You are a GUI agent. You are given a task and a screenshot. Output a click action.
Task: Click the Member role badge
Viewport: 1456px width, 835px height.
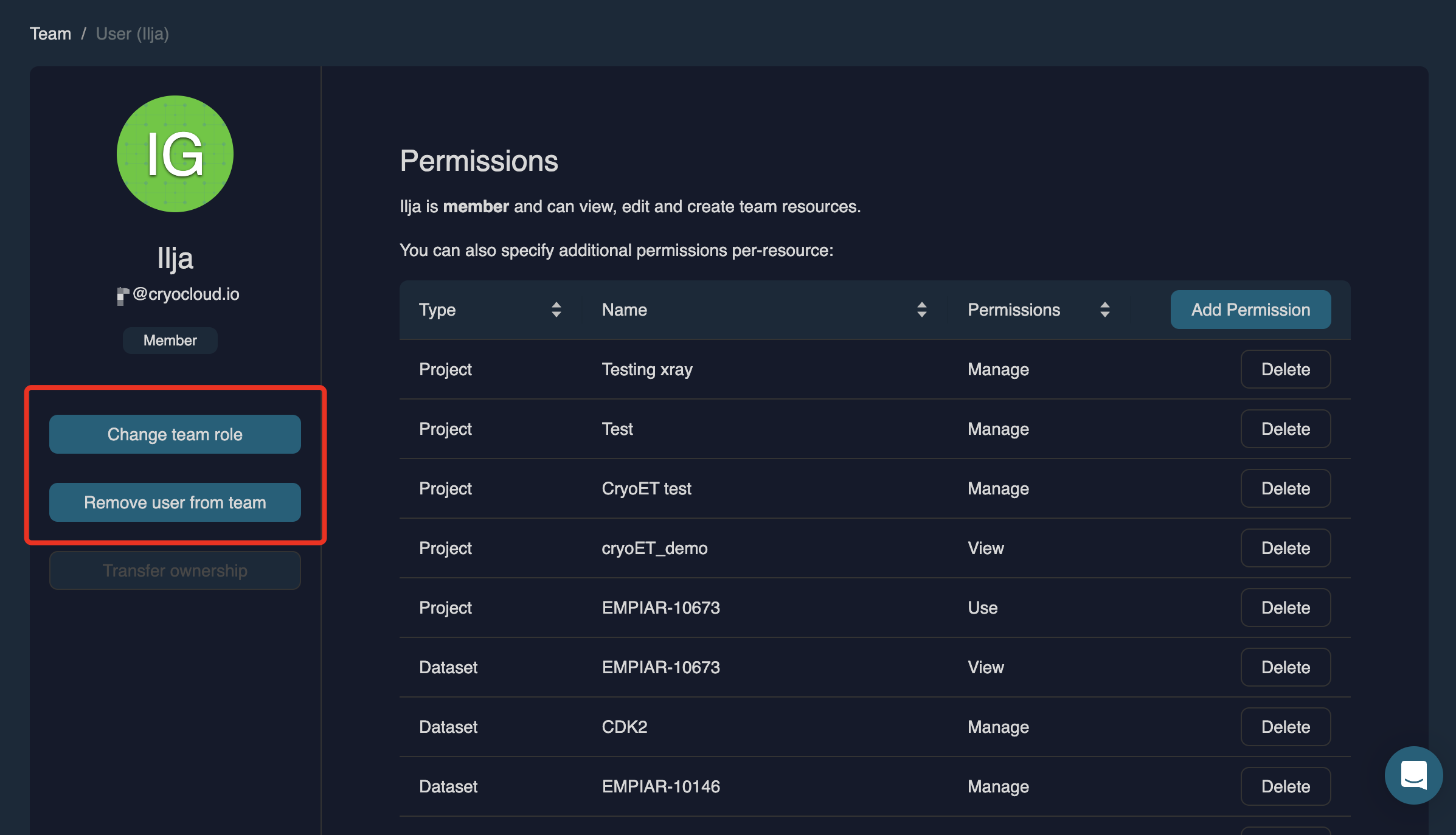point(170,341)
